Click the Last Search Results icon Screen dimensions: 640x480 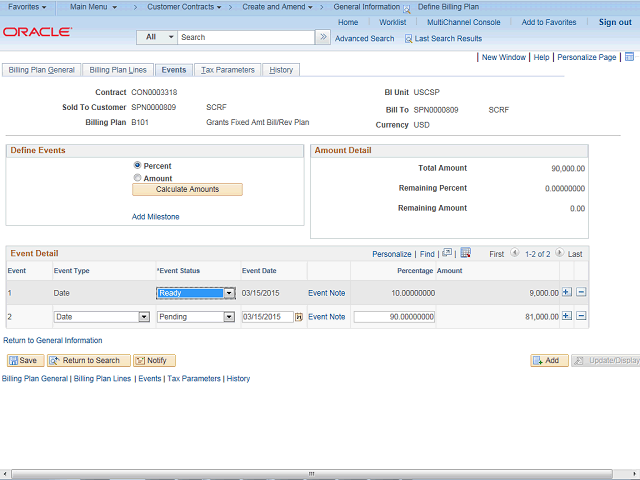click(x=408, y=39)
